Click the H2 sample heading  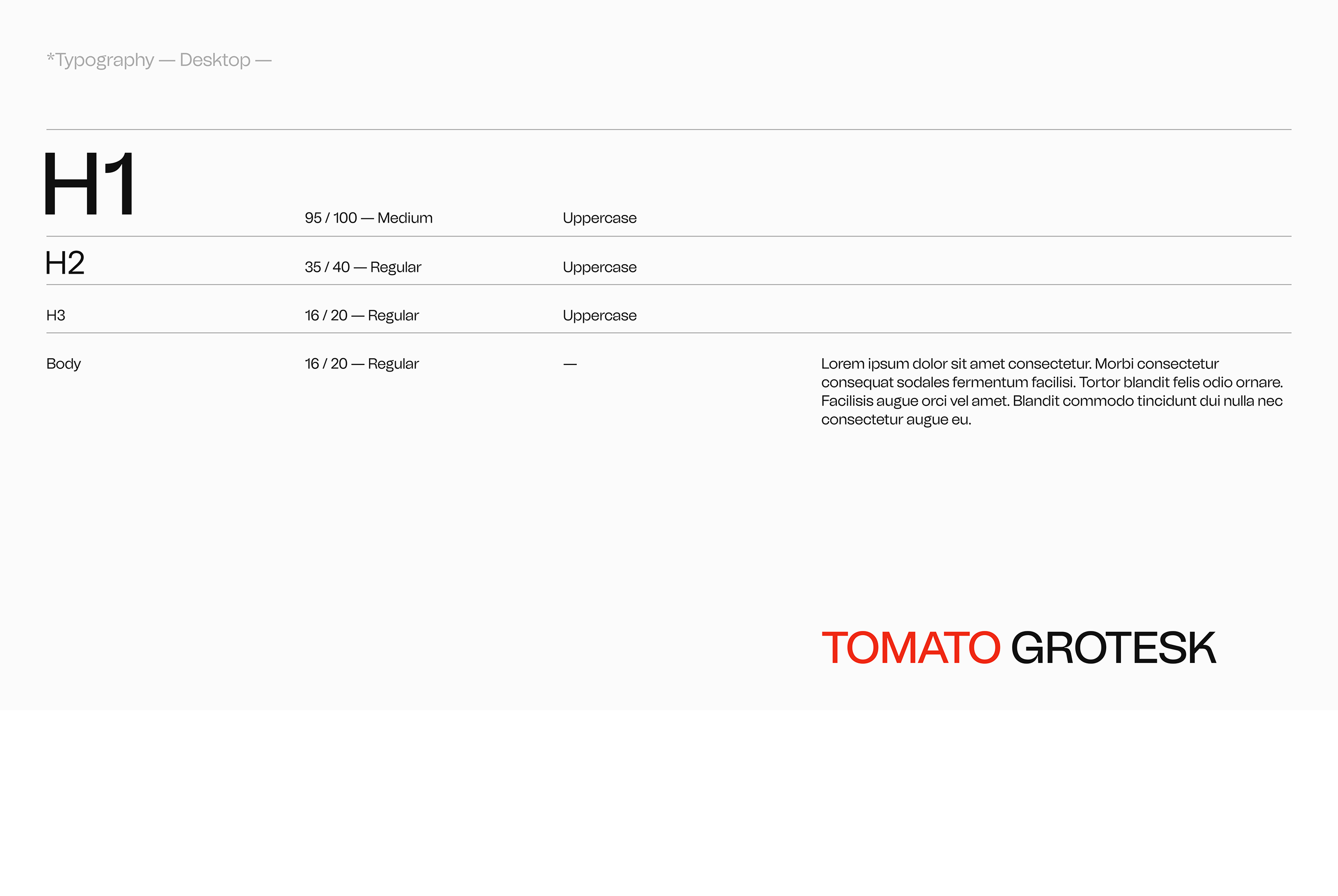[x=65, y=264]
